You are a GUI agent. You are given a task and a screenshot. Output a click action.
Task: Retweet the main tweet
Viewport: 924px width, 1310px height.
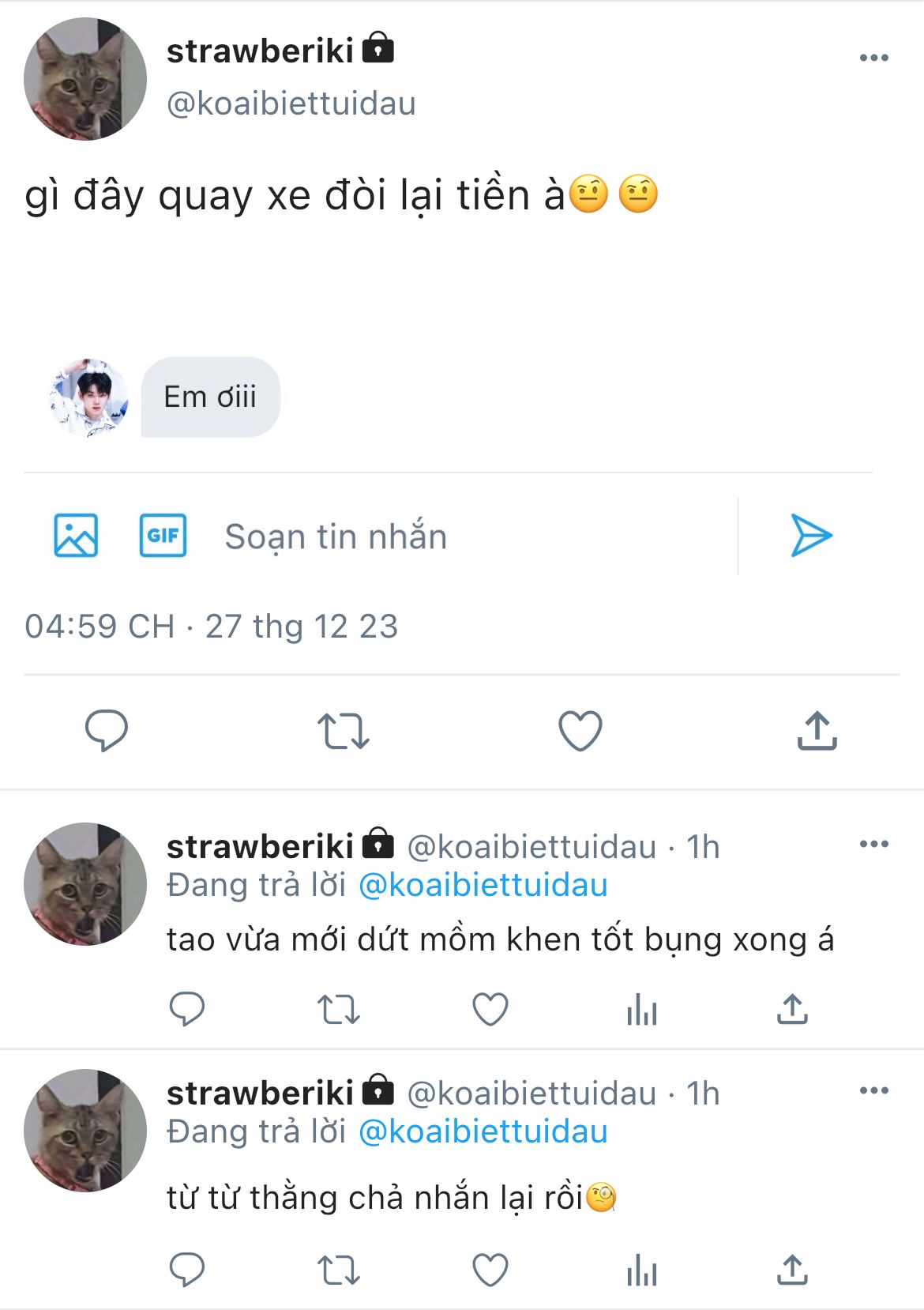tap(344, 731)
